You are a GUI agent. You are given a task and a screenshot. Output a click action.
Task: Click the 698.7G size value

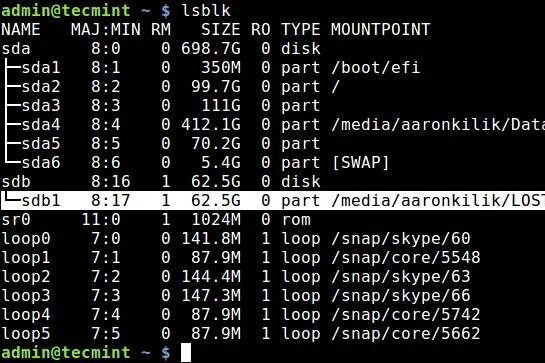tap(211, 49)
